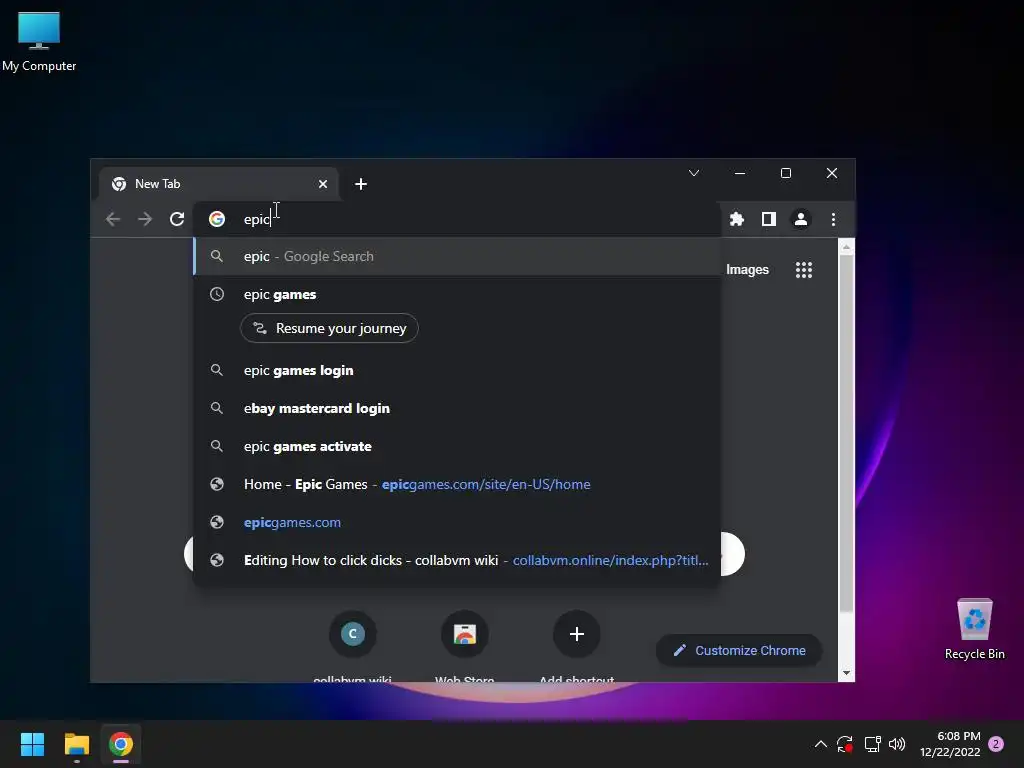Viewport: 1024px width, 768px height.
Task: Click the vertical scrollbar thumb
Action: click(846, 434)
